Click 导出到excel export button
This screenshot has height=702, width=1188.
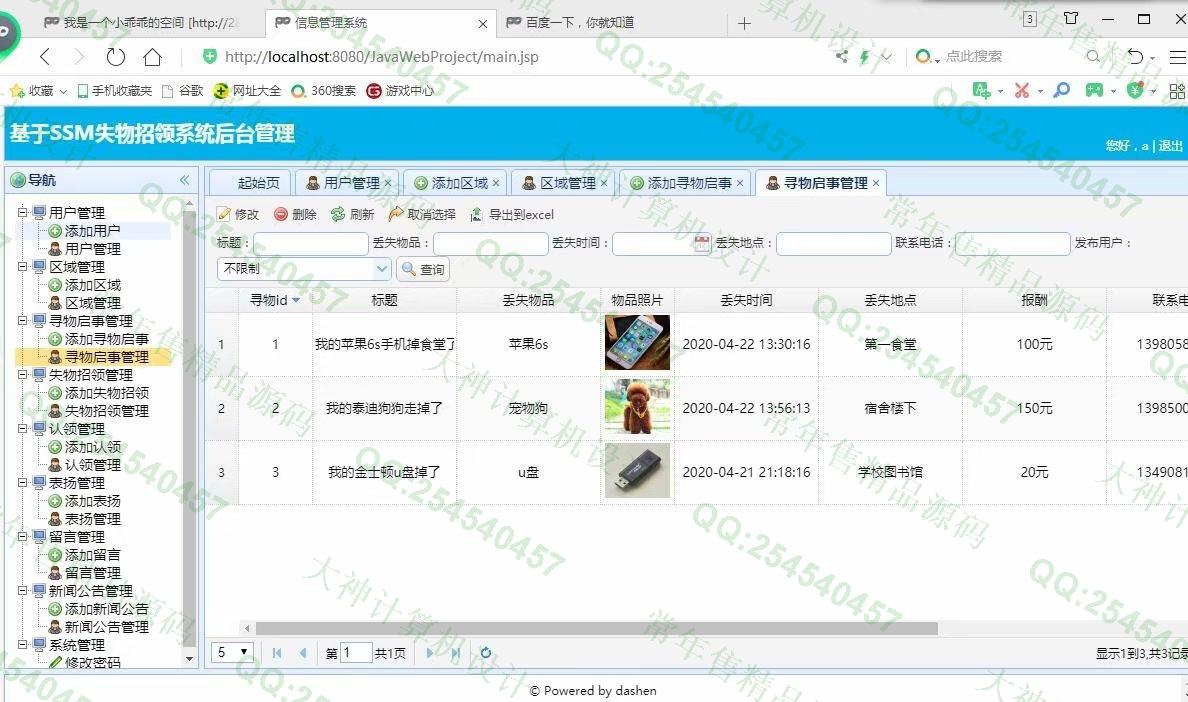(512, 214)
